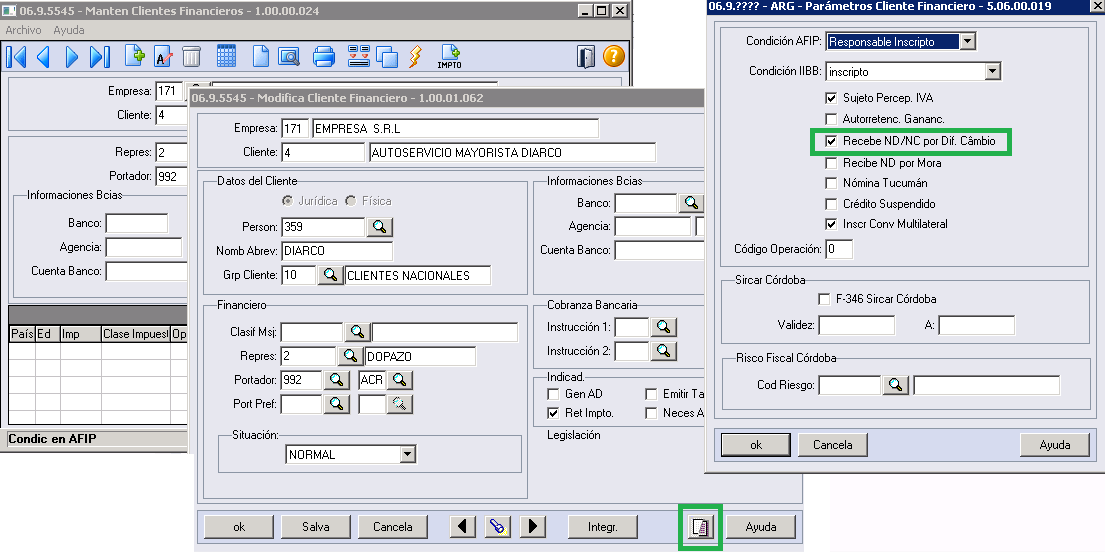Click the magnifier after Portador 992 field
Screen dimensions: 1105x555
(x=337, y=380)
